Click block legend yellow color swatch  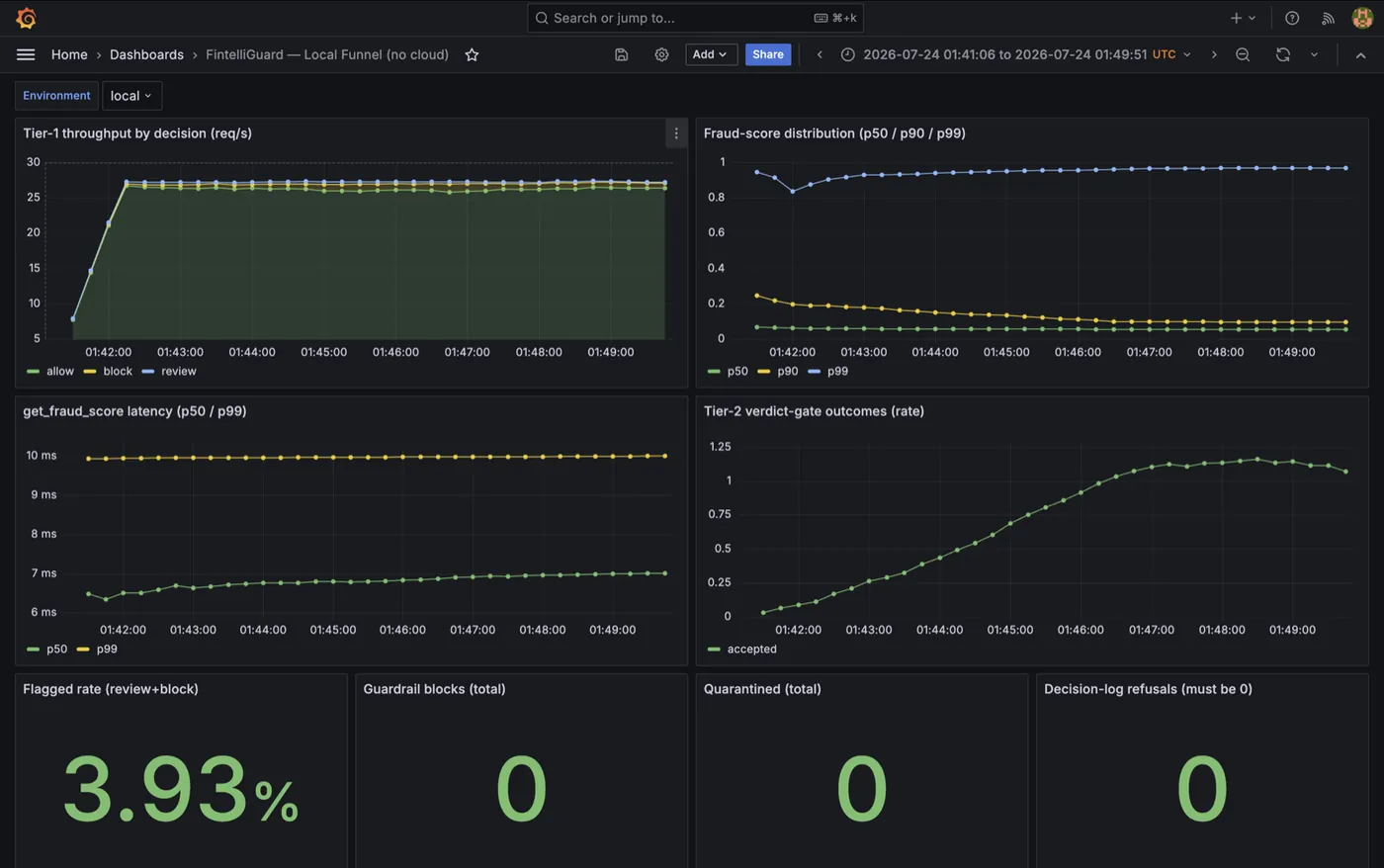[x=90, y=372]
